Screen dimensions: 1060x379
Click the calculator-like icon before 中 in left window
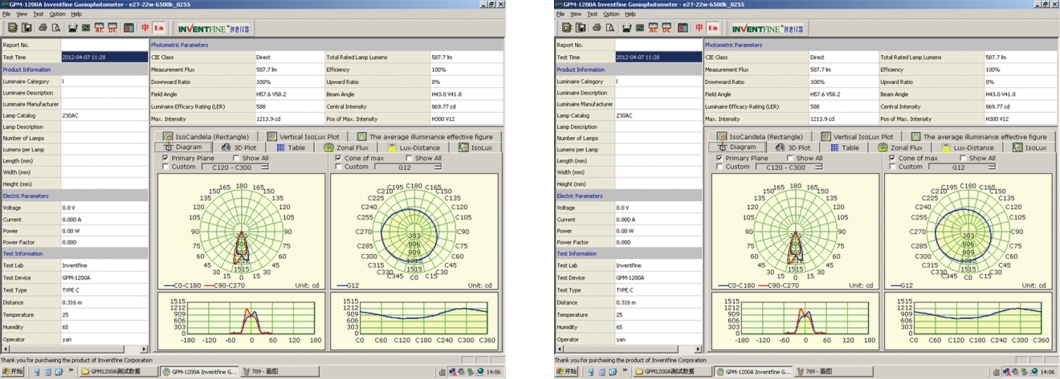128,28
